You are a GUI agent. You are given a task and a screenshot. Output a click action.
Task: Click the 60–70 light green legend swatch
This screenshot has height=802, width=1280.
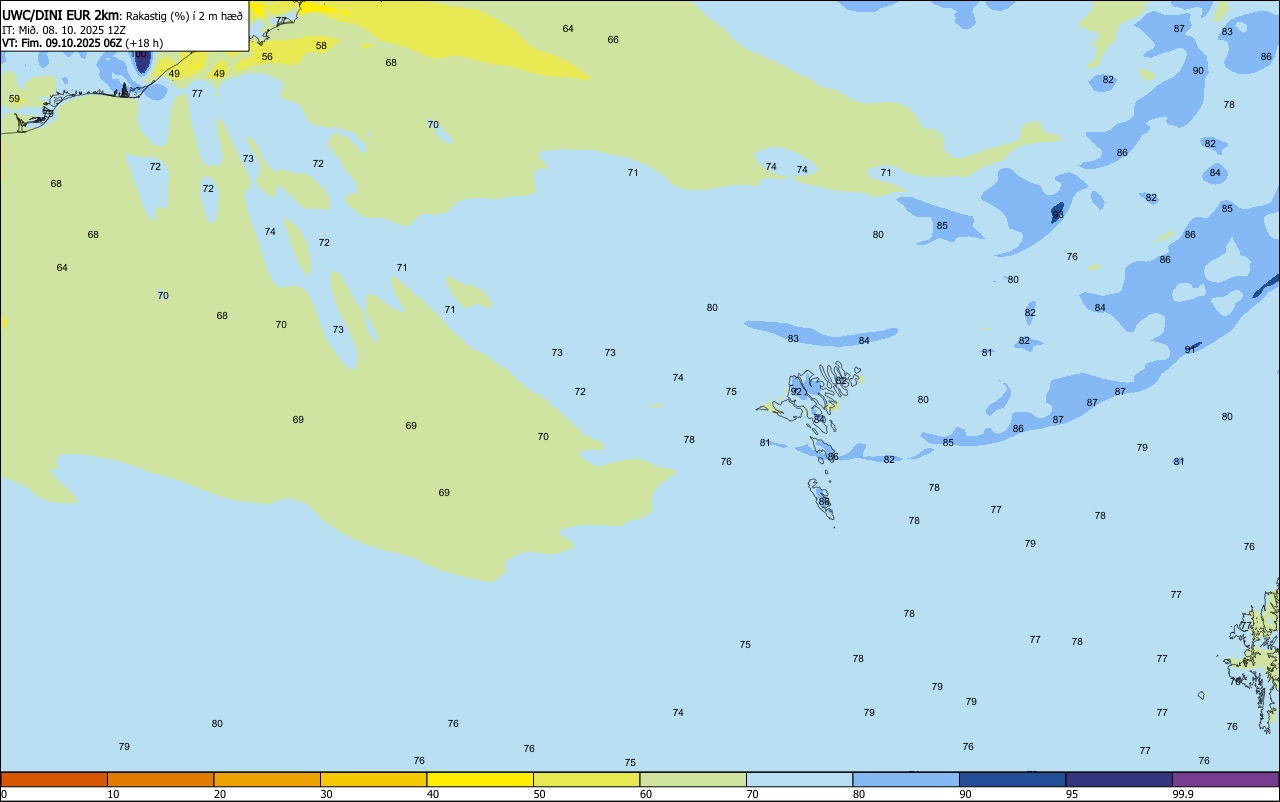[693, 779]
